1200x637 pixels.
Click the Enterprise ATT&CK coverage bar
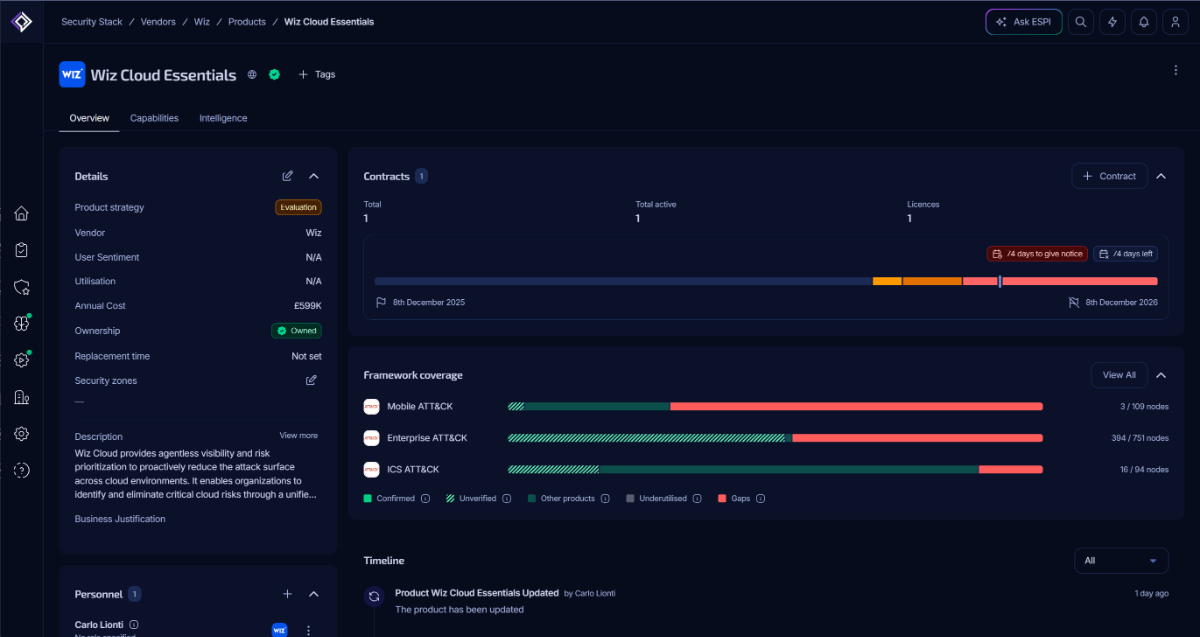(x=775, y=438)
